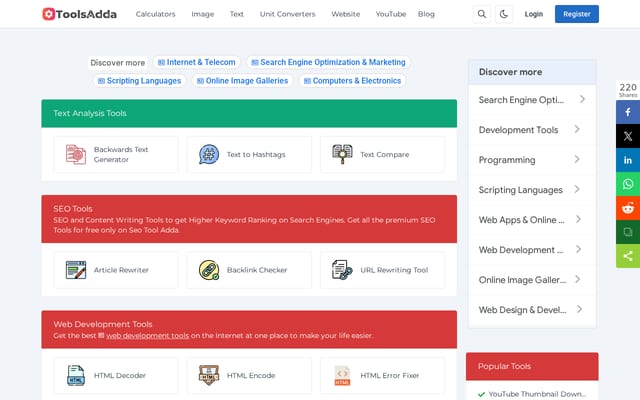640x400 pixels.
Task: Open Online Image Galleries tag link
Action: click(242, 80)
